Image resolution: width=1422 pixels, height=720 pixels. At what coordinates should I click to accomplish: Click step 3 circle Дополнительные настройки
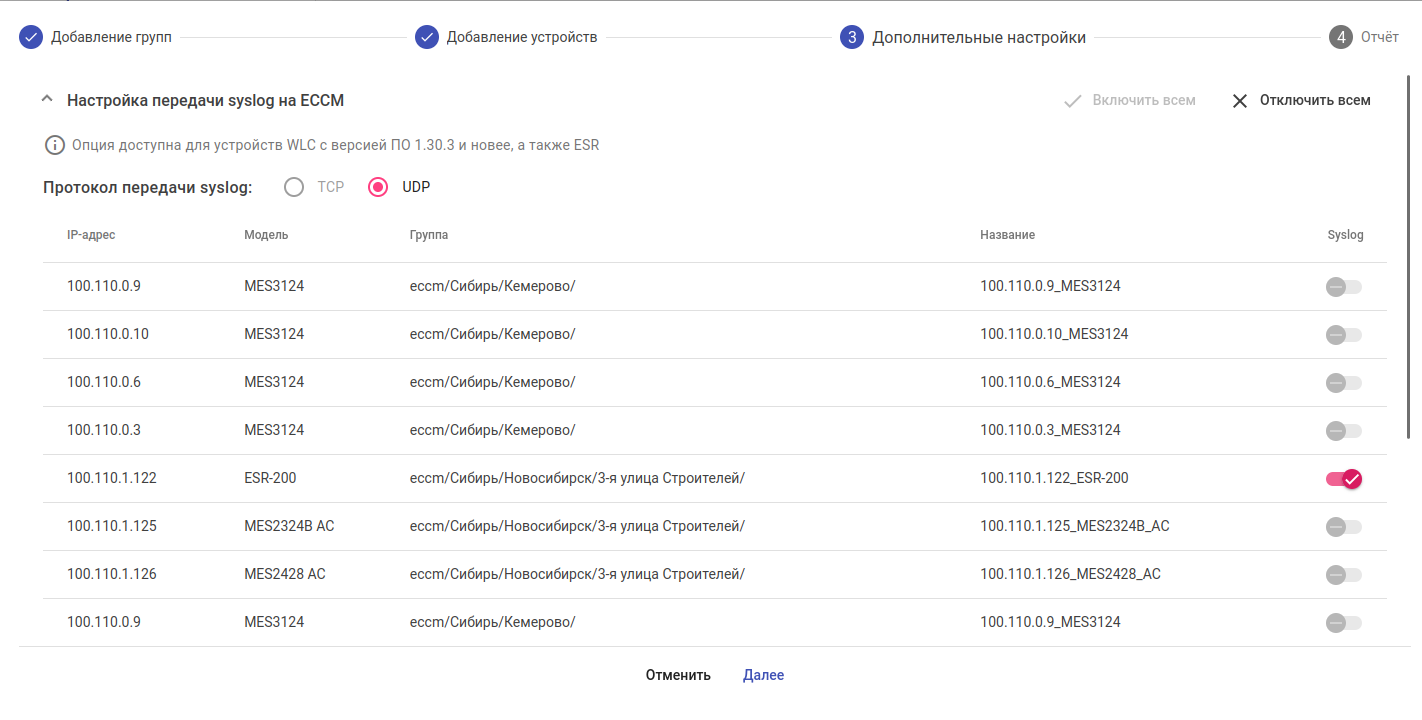852,38
